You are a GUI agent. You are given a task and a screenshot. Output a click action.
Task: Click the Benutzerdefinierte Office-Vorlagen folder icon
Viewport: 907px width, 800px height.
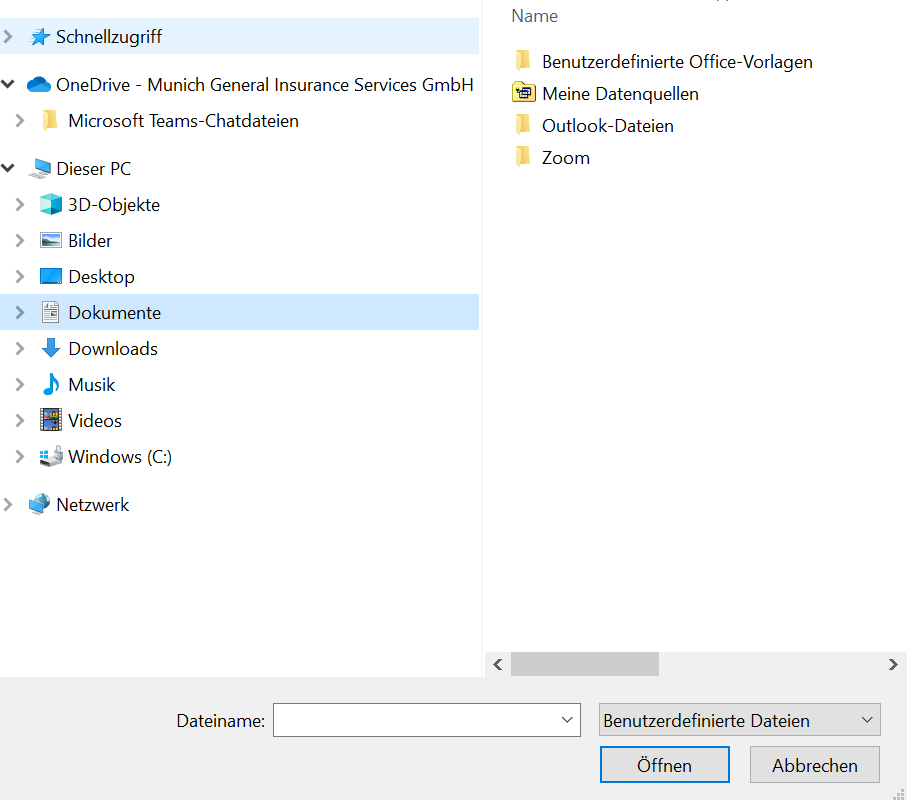click(x=522, y=61)
